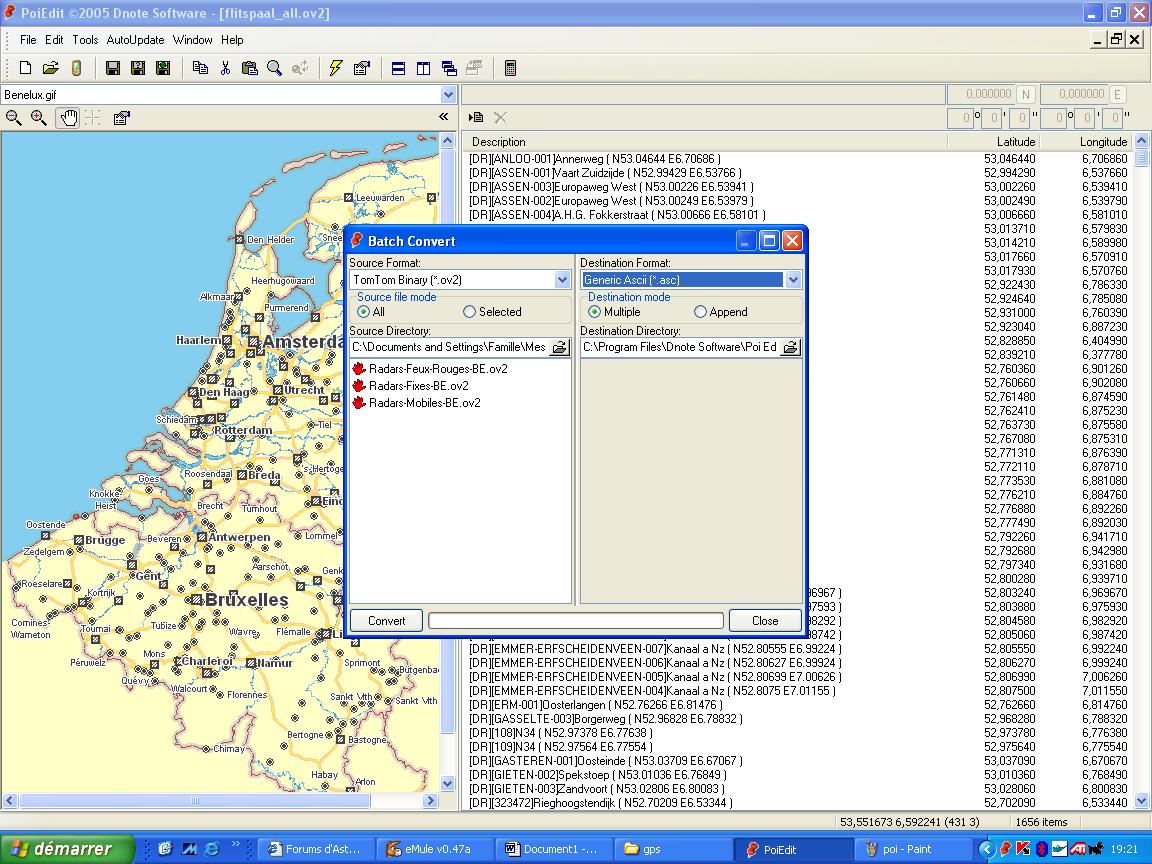Select 'Multiple' destination mode
Viewport: 1152px width, 864px height.
click(x=595, y=312)
